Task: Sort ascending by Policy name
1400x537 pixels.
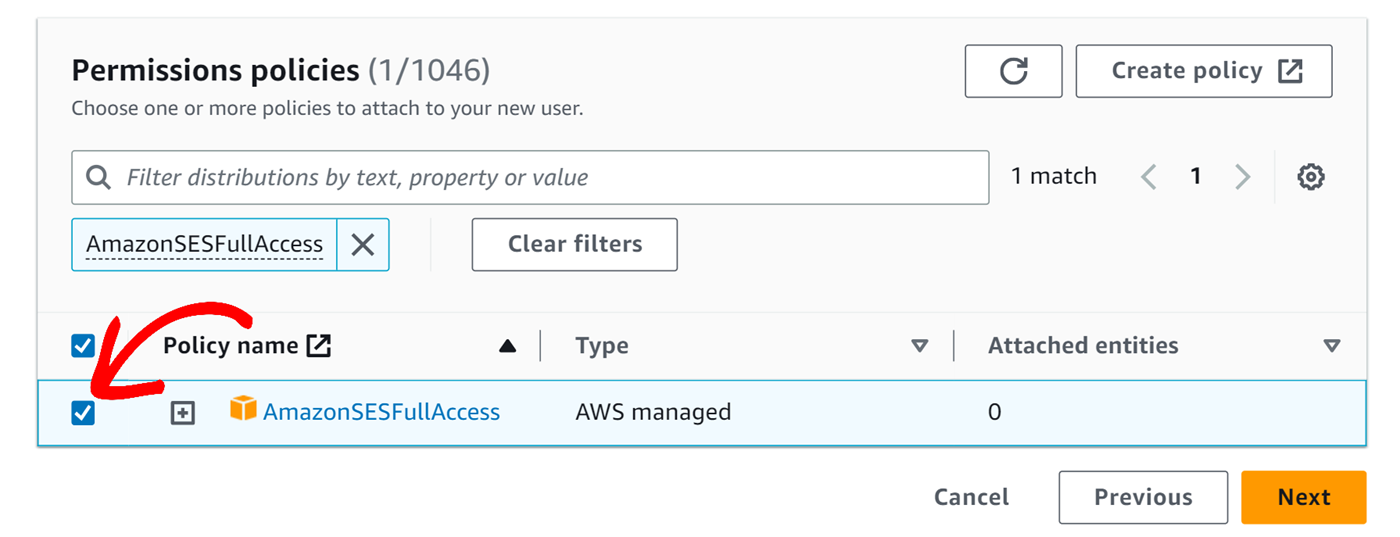Action: point(507,346)
